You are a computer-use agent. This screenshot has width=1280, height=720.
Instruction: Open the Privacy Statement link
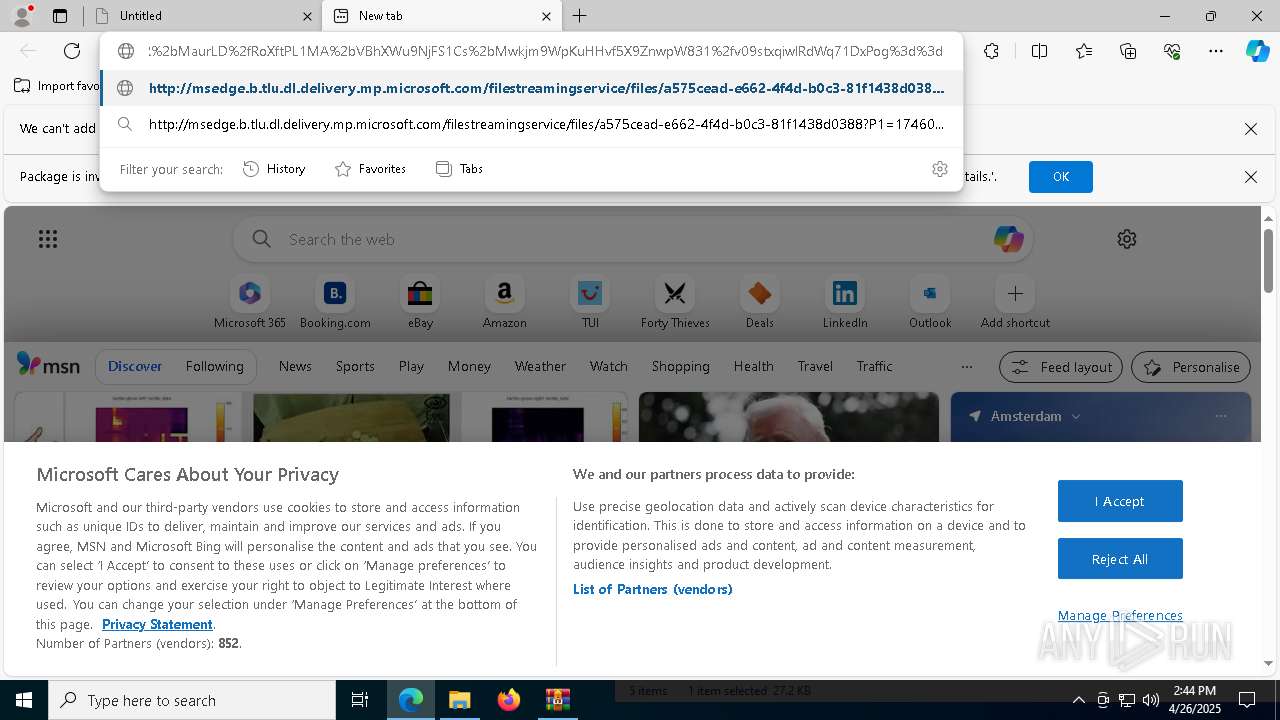click(x=157, y=624)
